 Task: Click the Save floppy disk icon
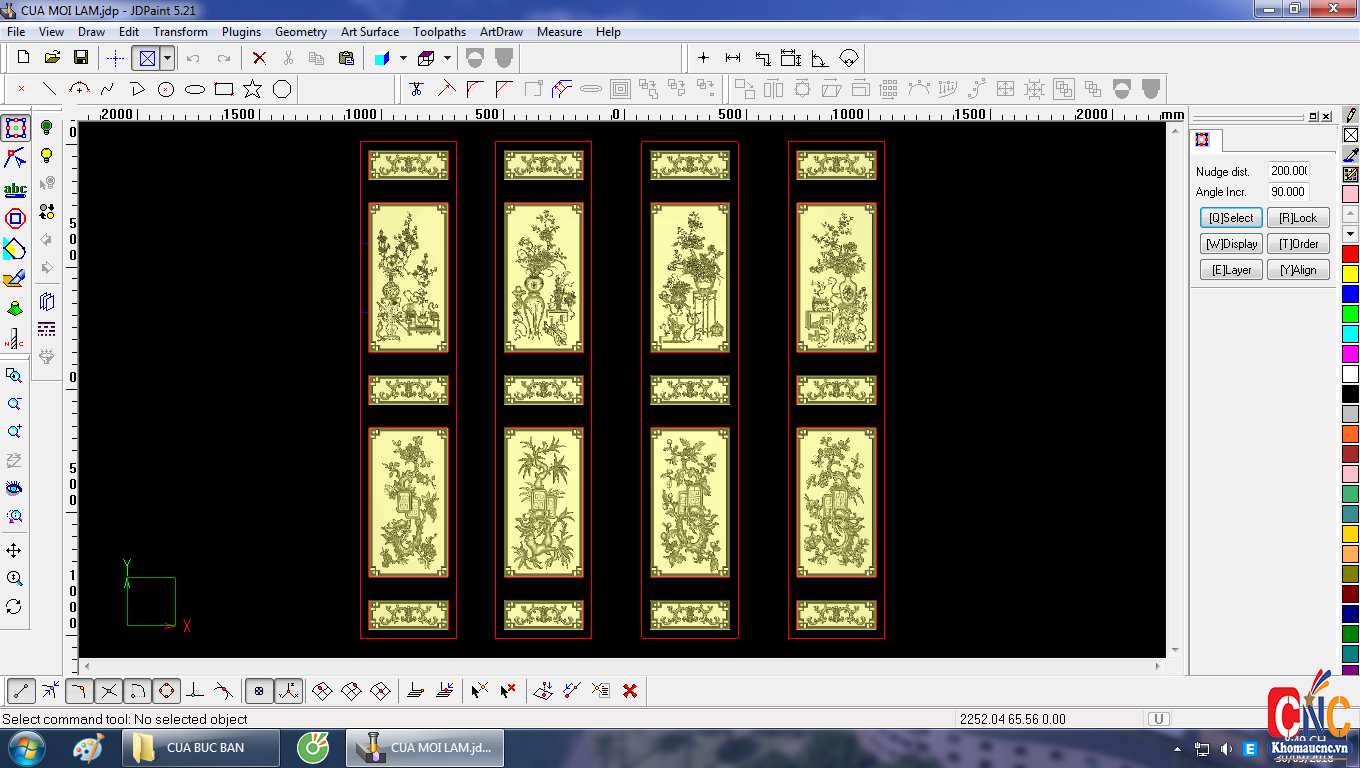tap(81, 58)
